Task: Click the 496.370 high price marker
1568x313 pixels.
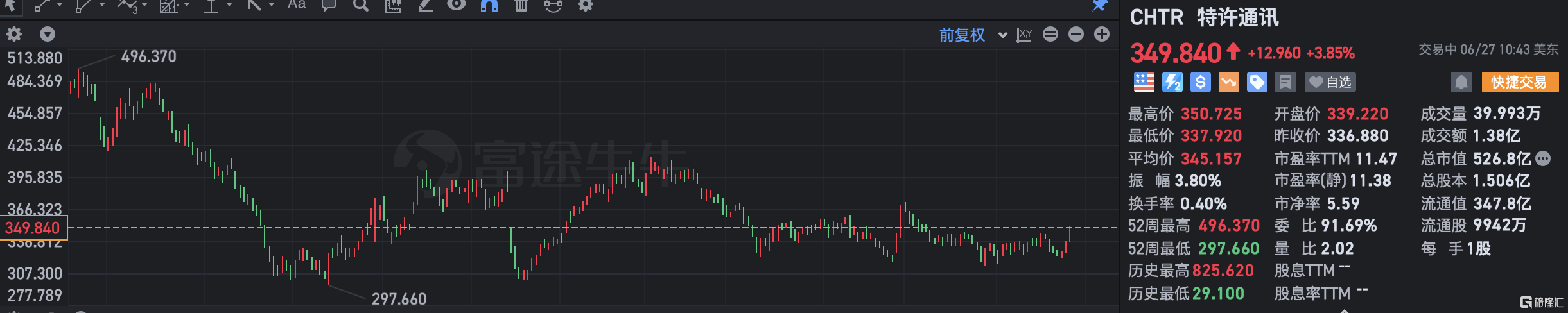Action: (149, 56)
